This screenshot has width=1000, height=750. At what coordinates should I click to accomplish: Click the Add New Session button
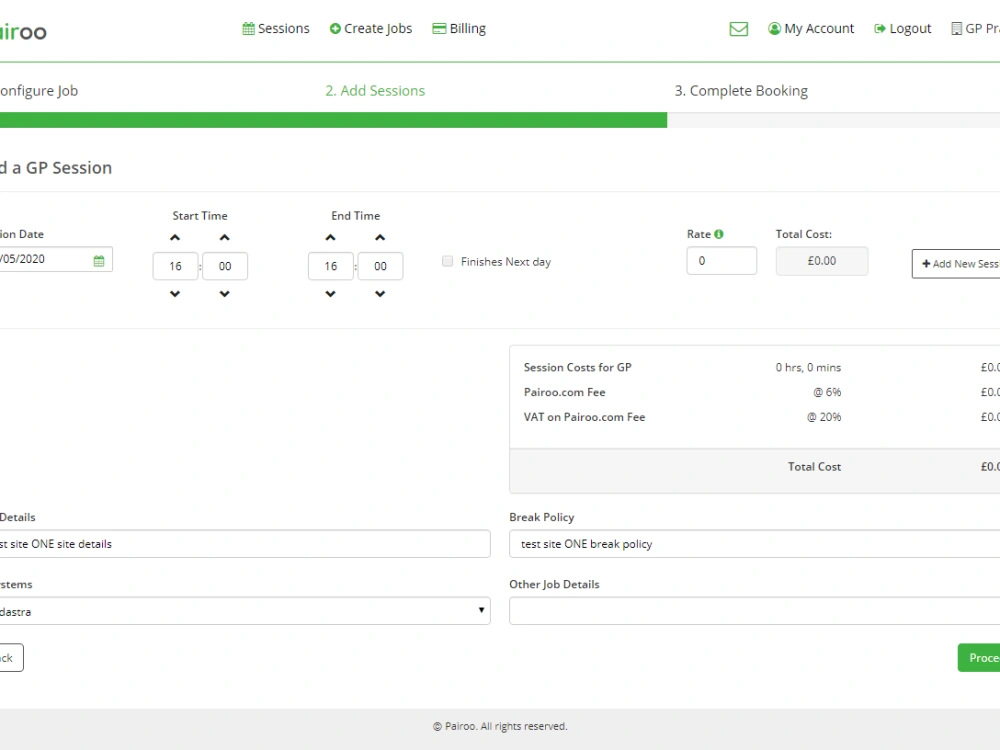click(x=956, y=263)
